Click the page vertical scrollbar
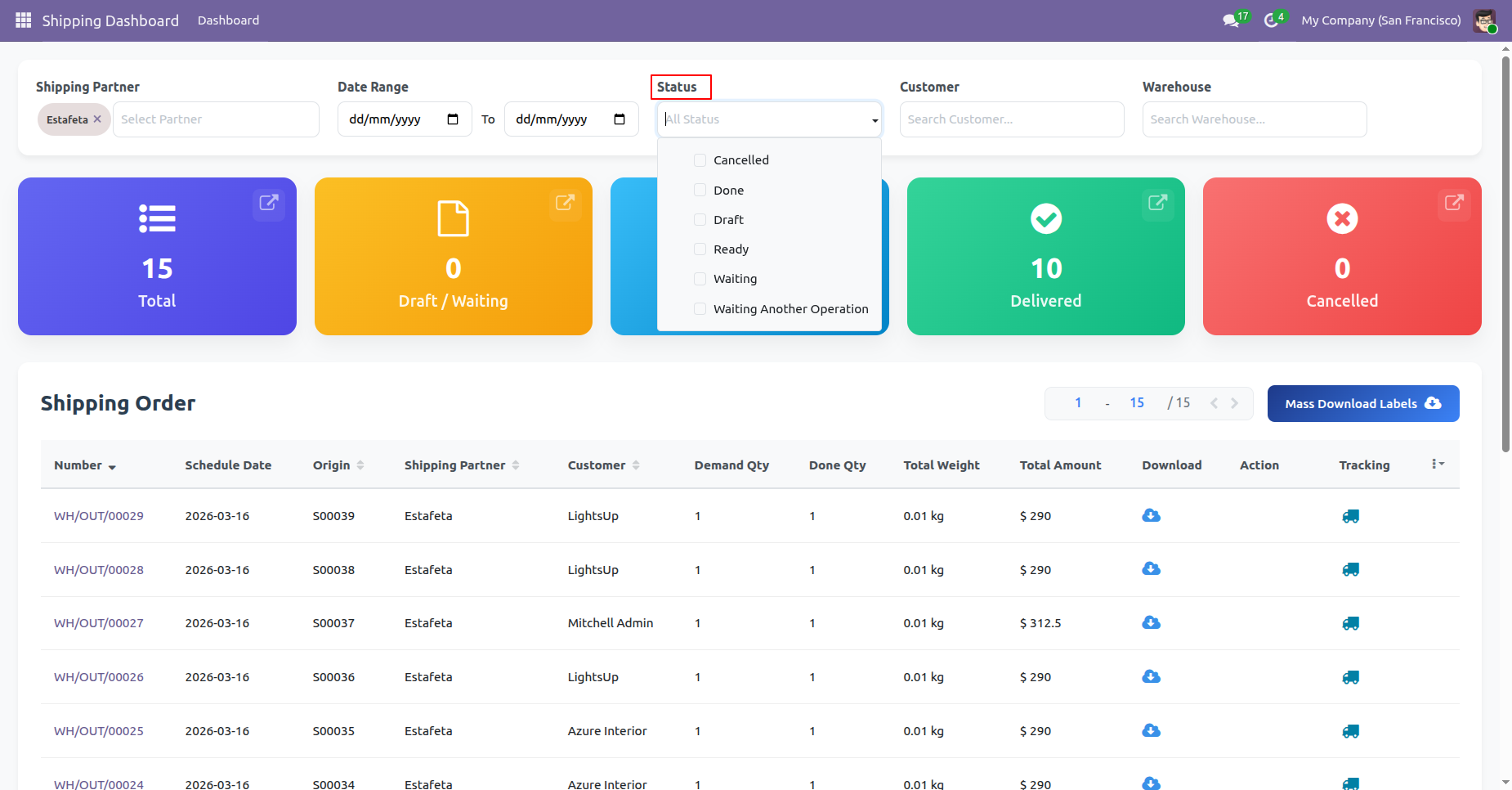Screen dimensions: 1512x790 (1505, 245)
